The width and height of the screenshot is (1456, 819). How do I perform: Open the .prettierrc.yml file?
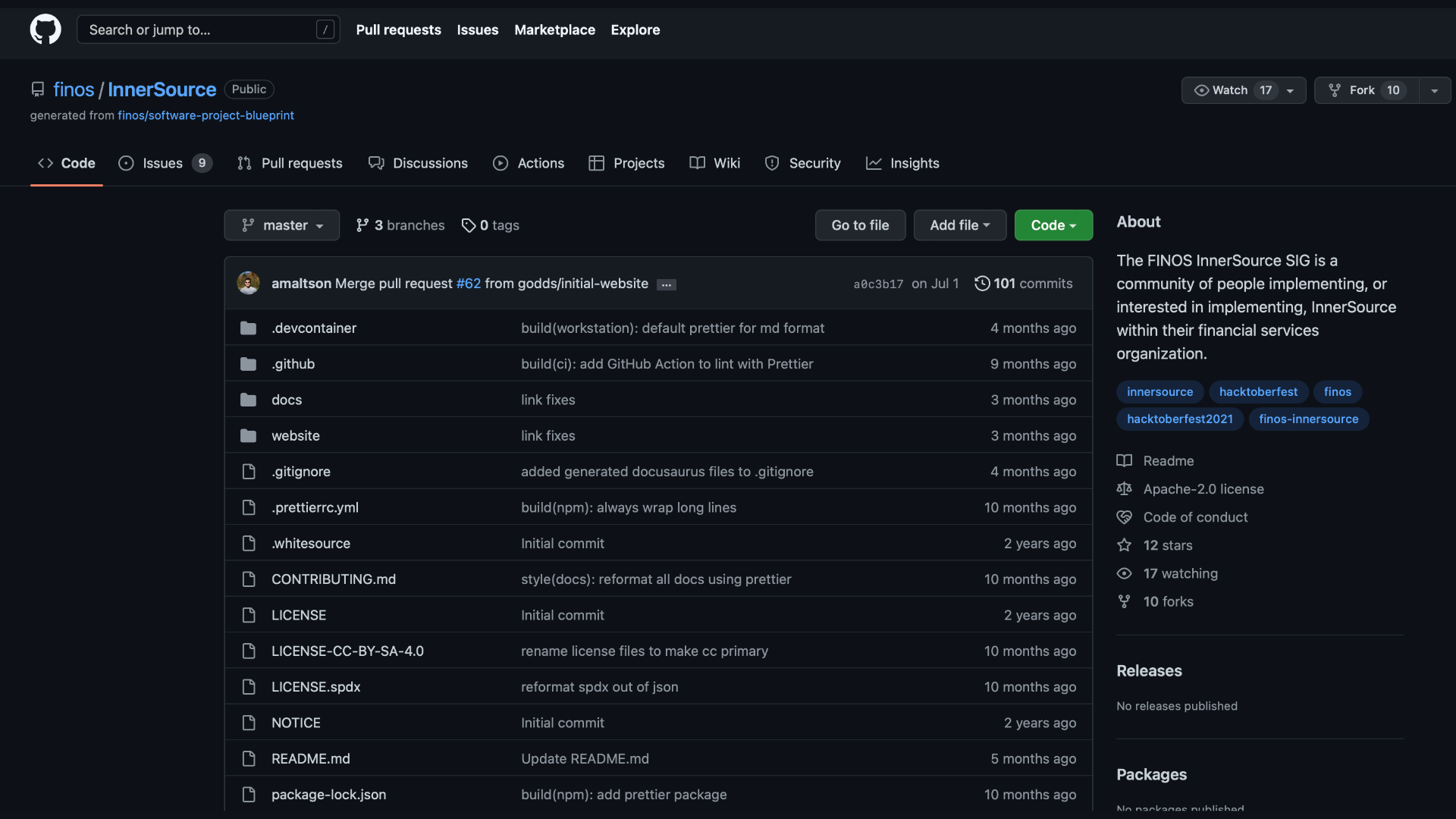coord(315,508)
